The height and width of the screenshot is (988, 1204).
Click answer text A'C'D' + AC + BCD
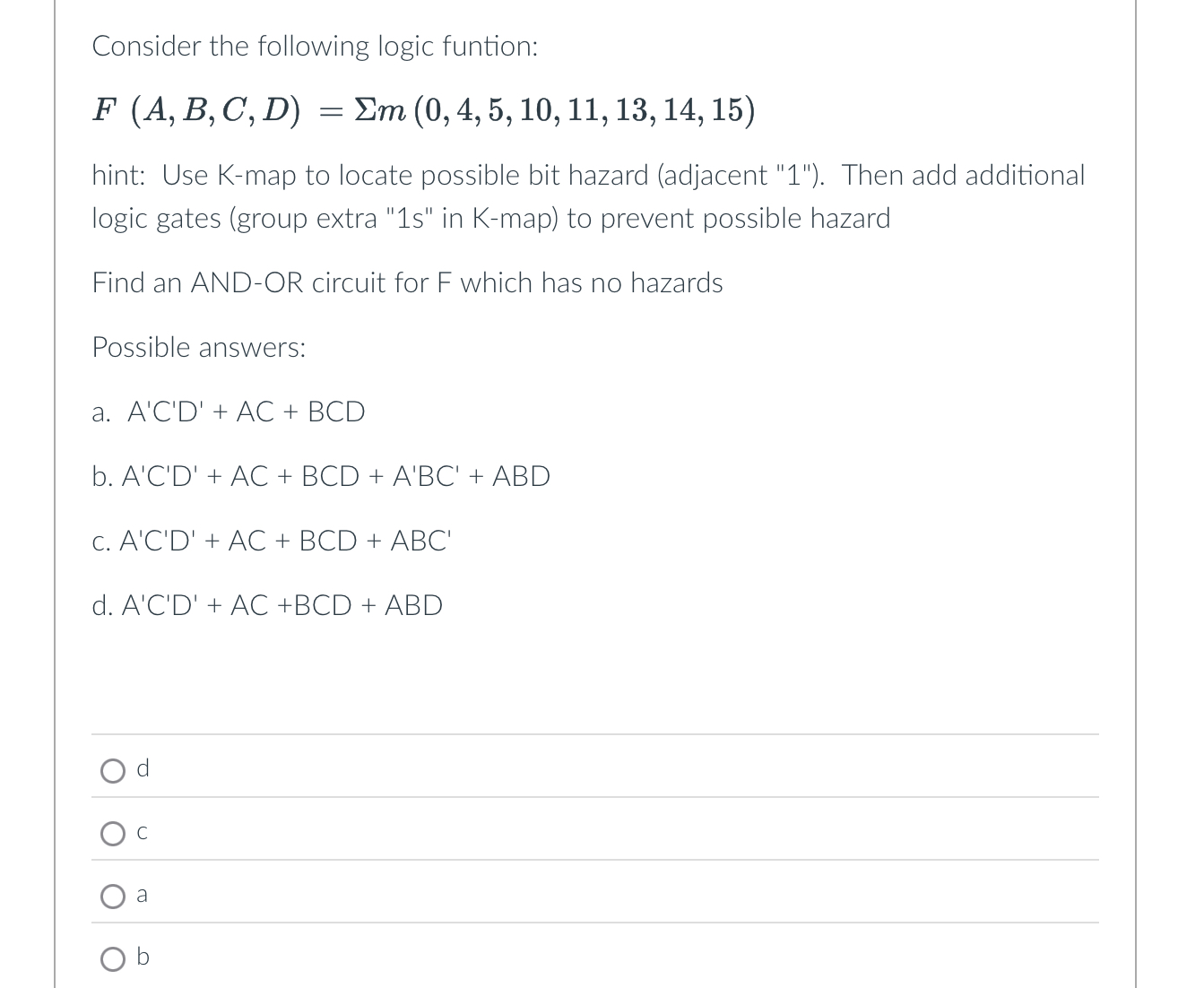click(229, 412)
